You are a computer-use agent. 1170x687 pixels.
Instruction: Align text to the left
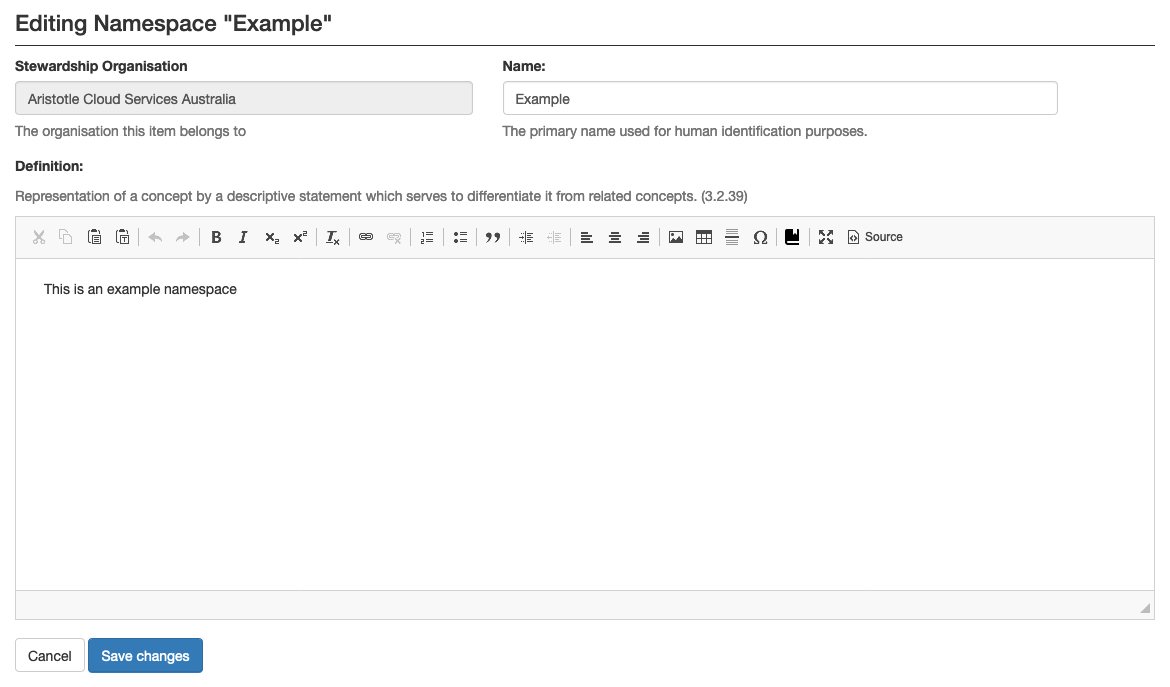587,238
